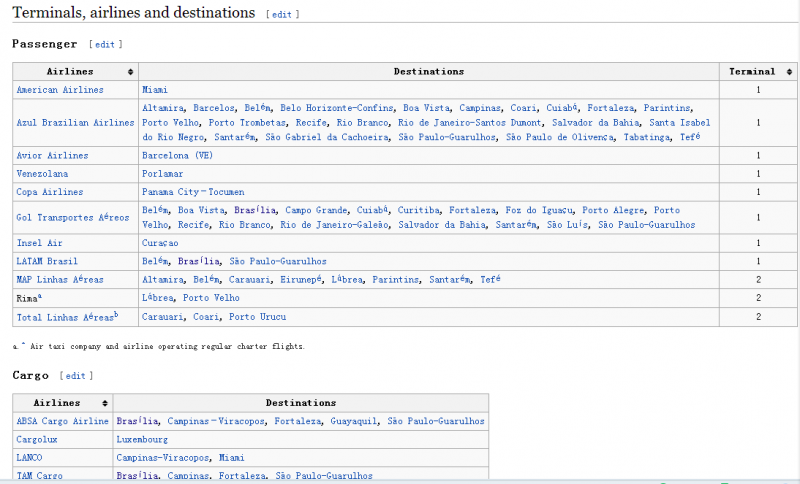Image resolution: width=800 pixels, height=484 pixels.
Task: Open Tabatinga destination link
Action: [646, 137]
